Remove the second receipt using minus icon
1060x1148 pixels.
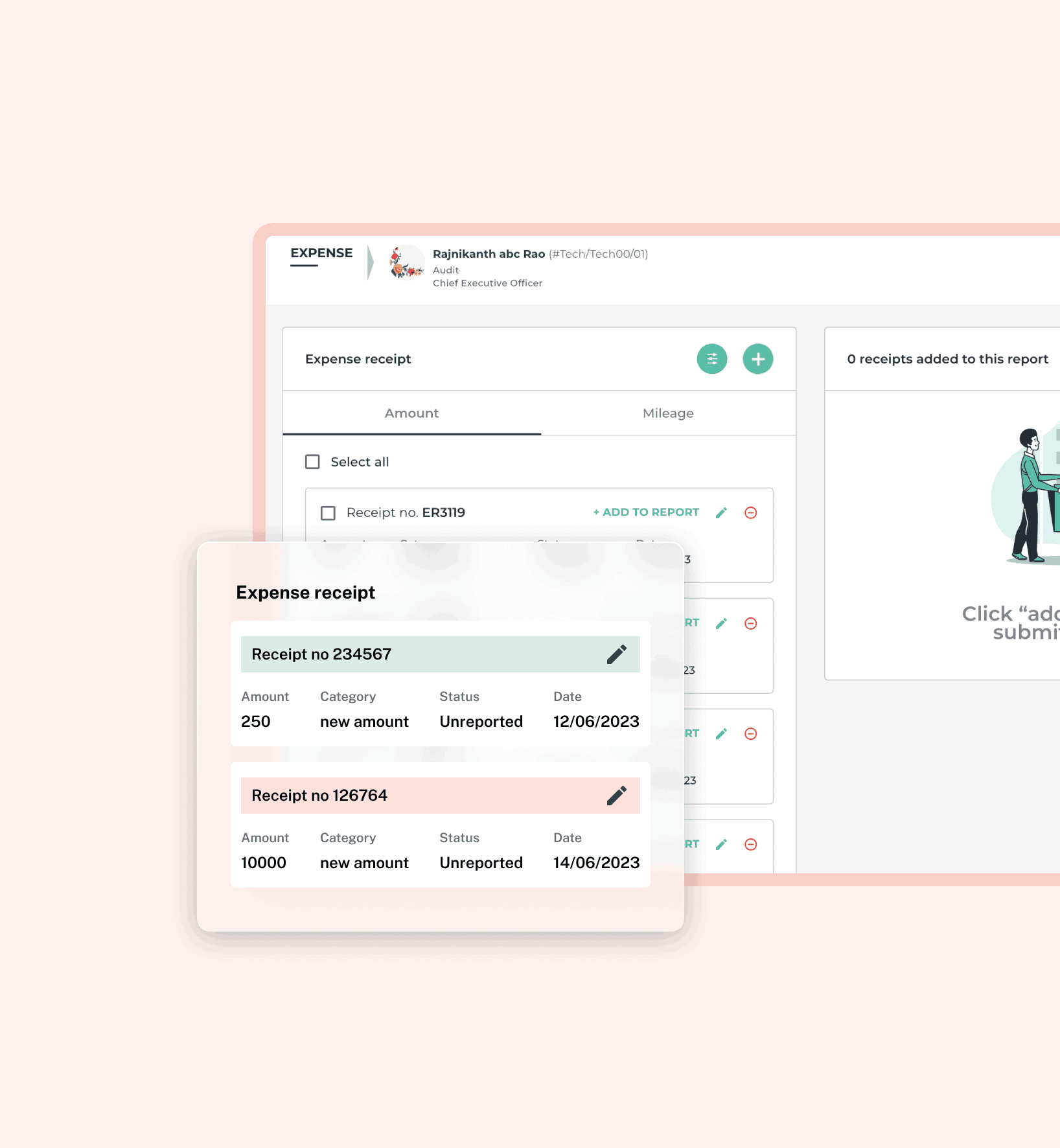[x=750, y=623]
